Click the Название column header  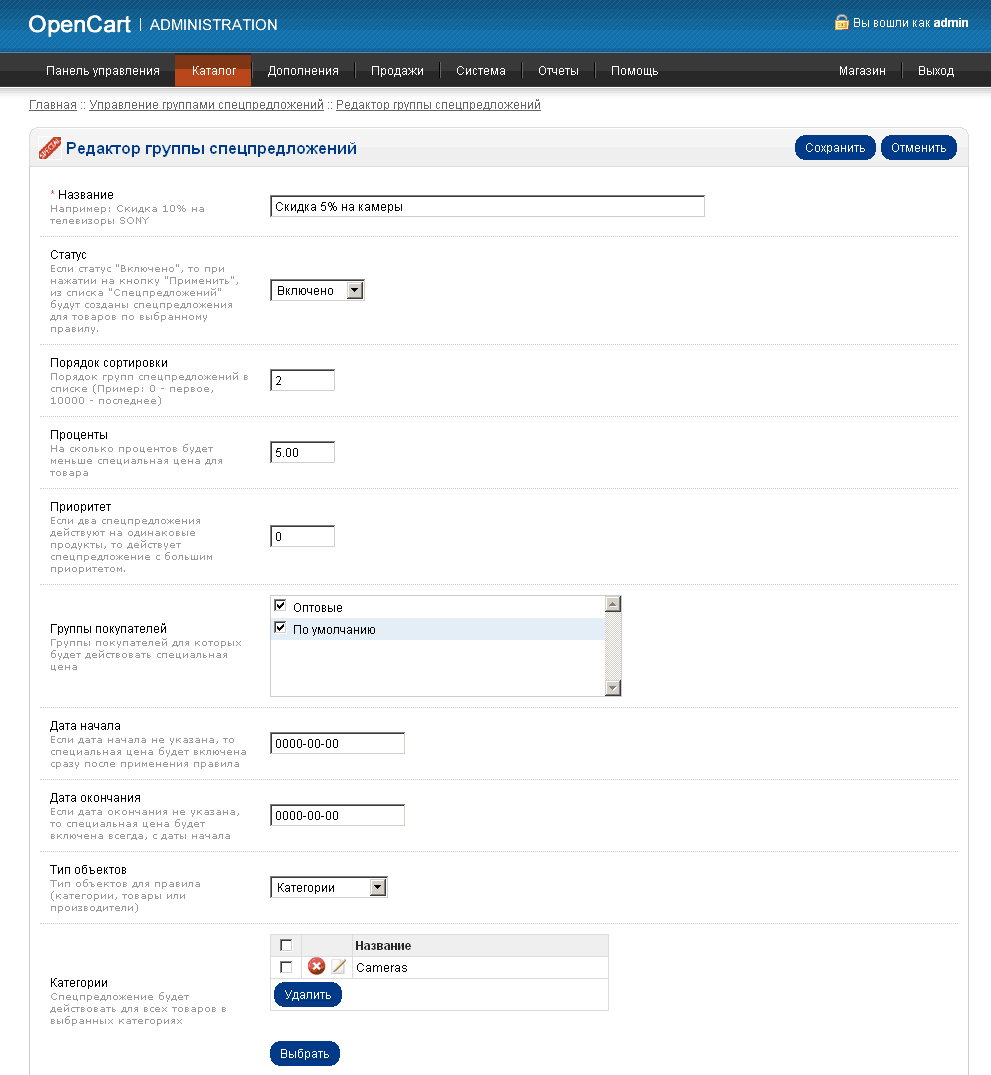click(x=383, y=945)
